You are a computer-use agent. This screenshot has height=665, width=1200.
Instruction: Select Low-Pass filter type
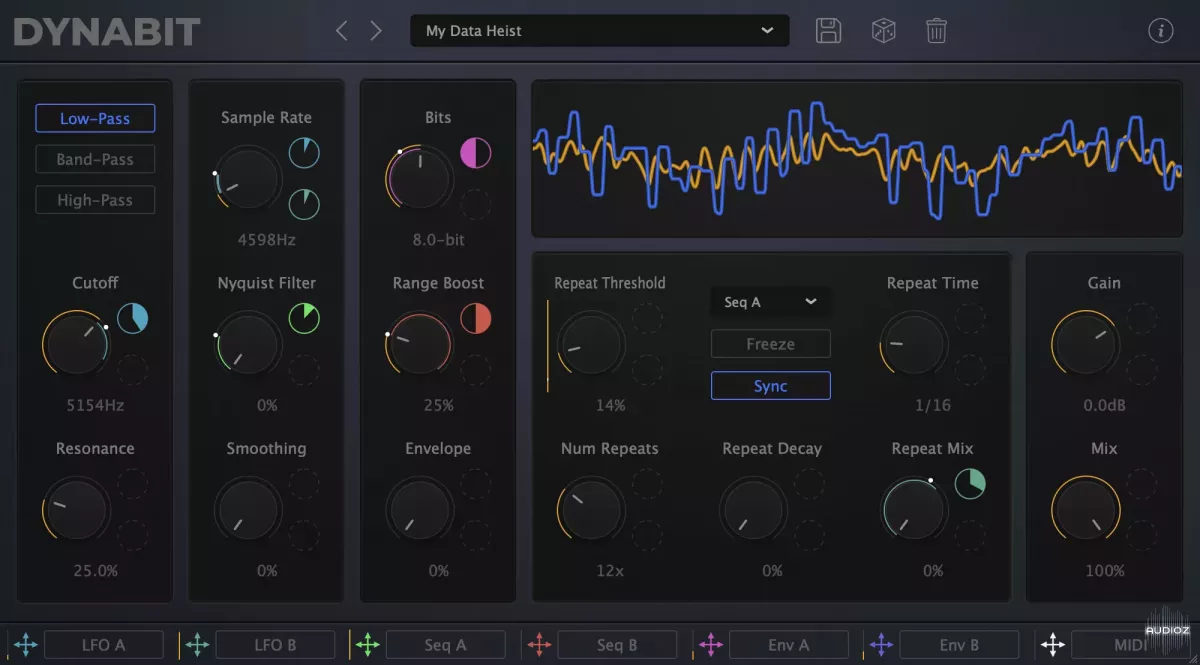tap(95, 118)
